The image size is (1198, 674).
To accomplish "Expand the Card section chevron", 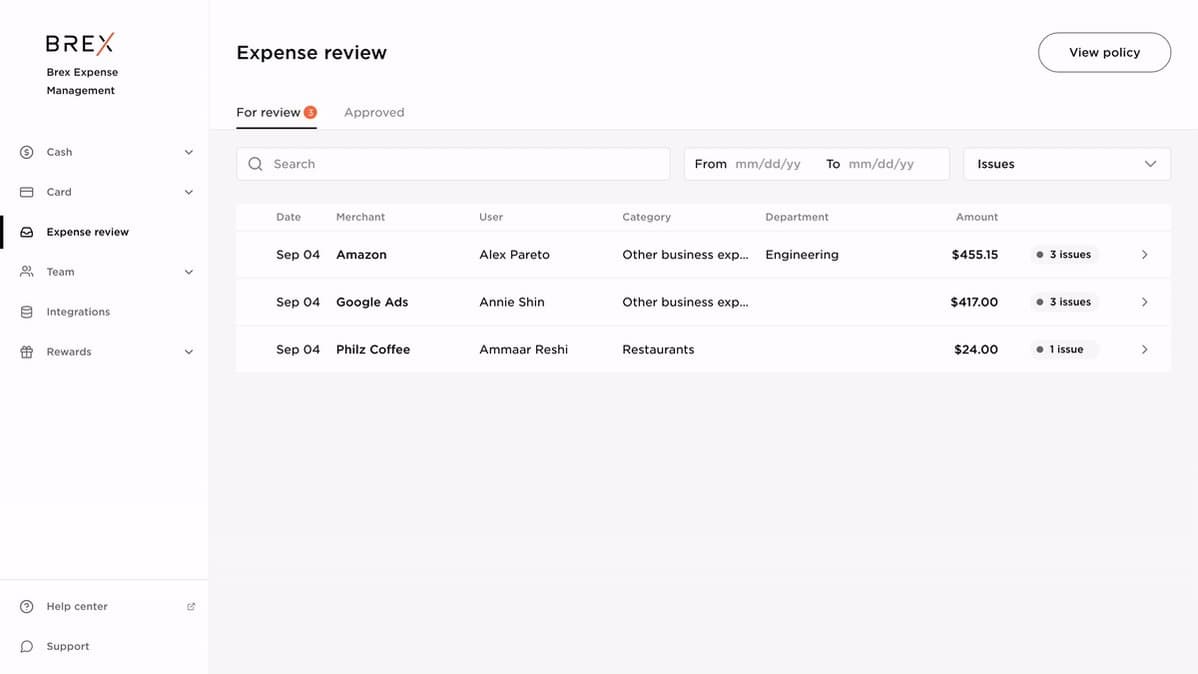I will click(188, 192).
